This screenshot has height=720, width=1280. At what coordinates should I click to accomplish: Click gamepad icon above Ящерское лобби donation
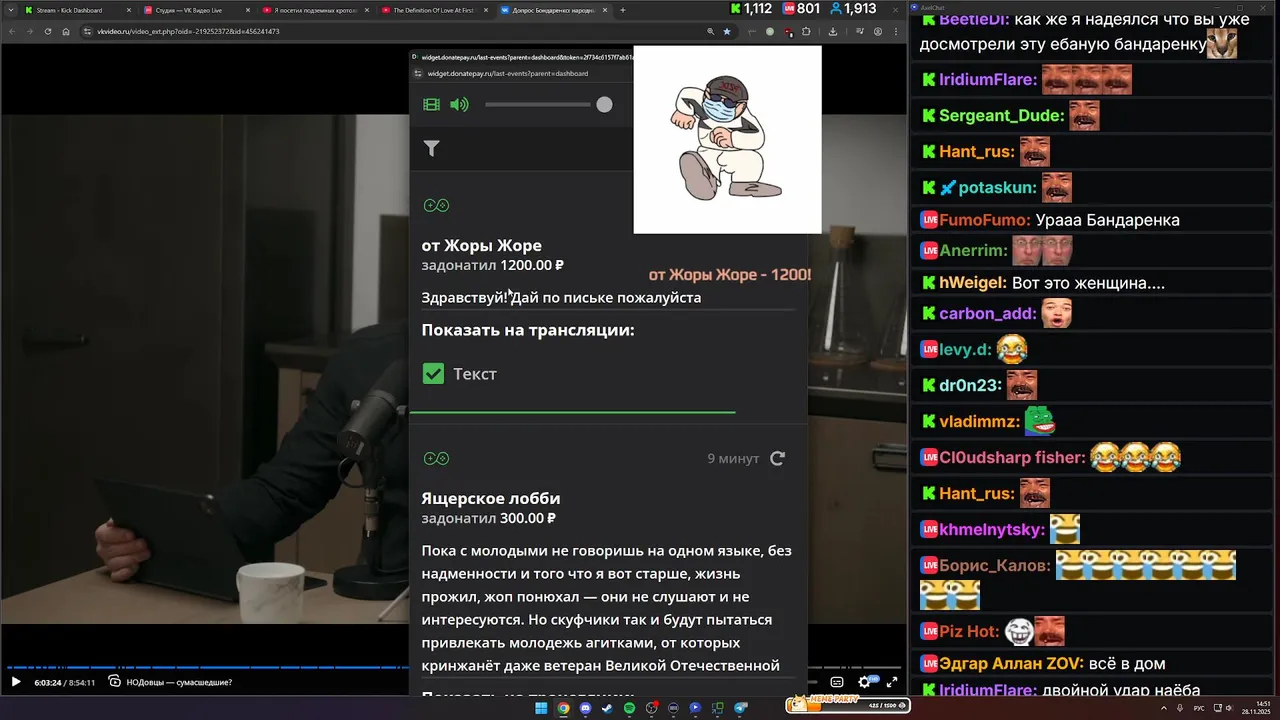tap(436, 458)
